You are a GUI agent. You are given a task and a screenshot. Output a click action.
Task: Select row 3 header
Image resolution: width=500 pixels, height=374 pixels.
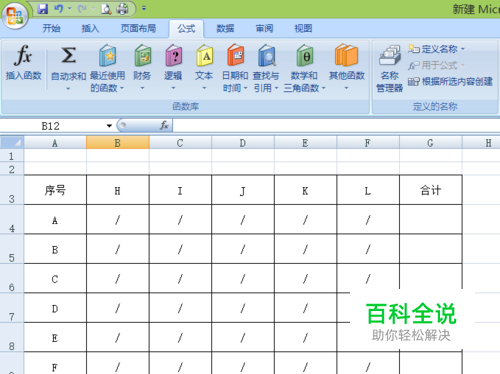click(12, 190)
